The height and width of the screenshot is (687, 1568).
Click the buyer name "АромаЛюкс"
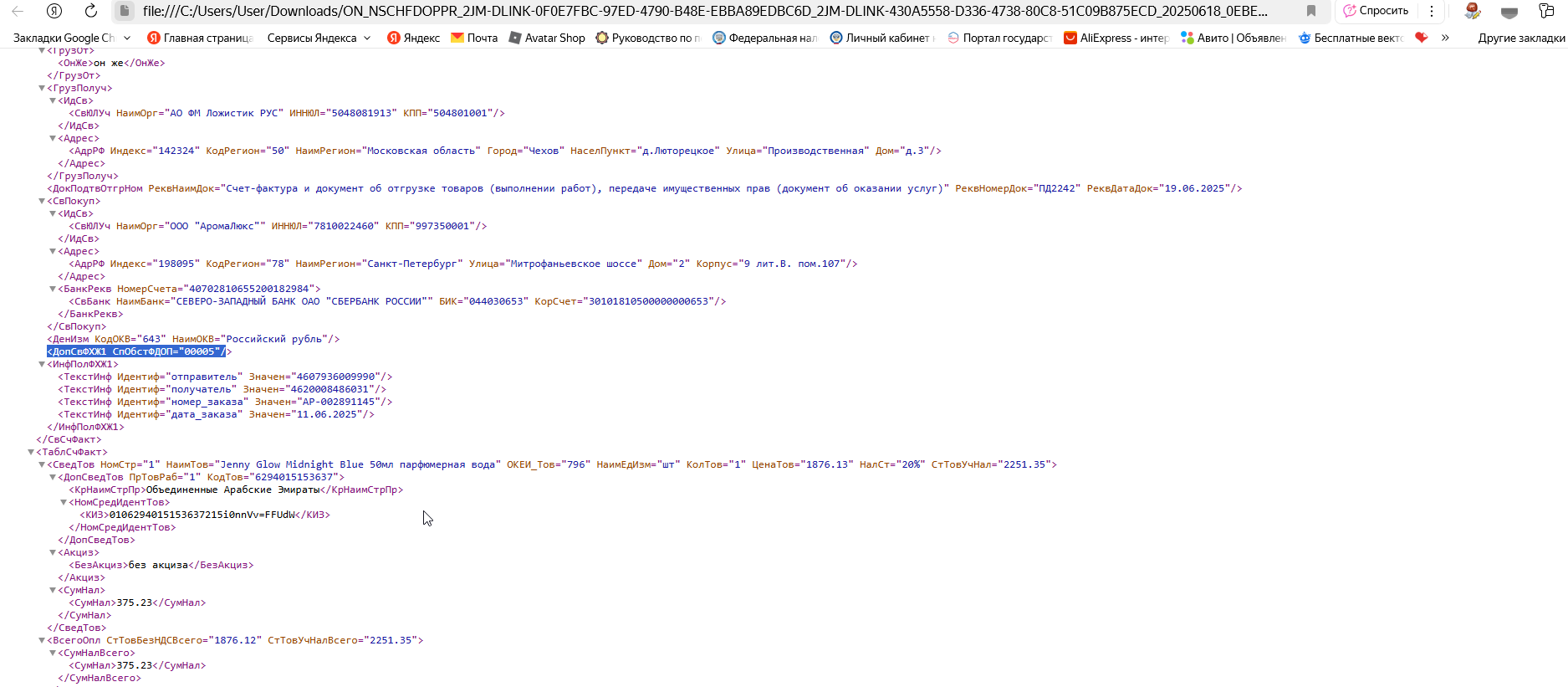pyautogui.click(x=227, y=226)
